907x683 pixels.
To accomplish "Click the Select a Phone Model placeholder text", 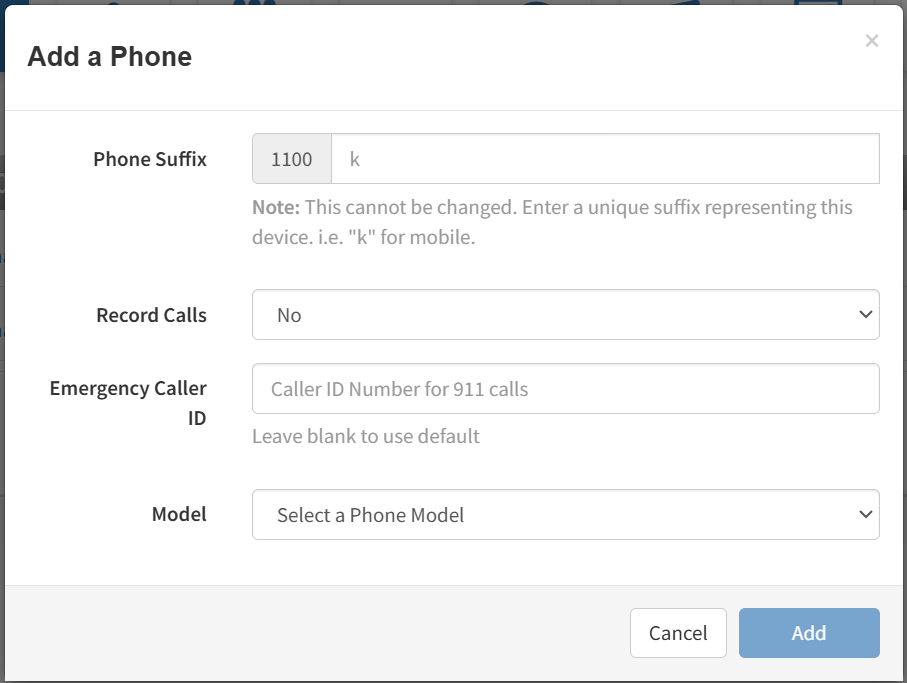I will click(x=370, y=515).
